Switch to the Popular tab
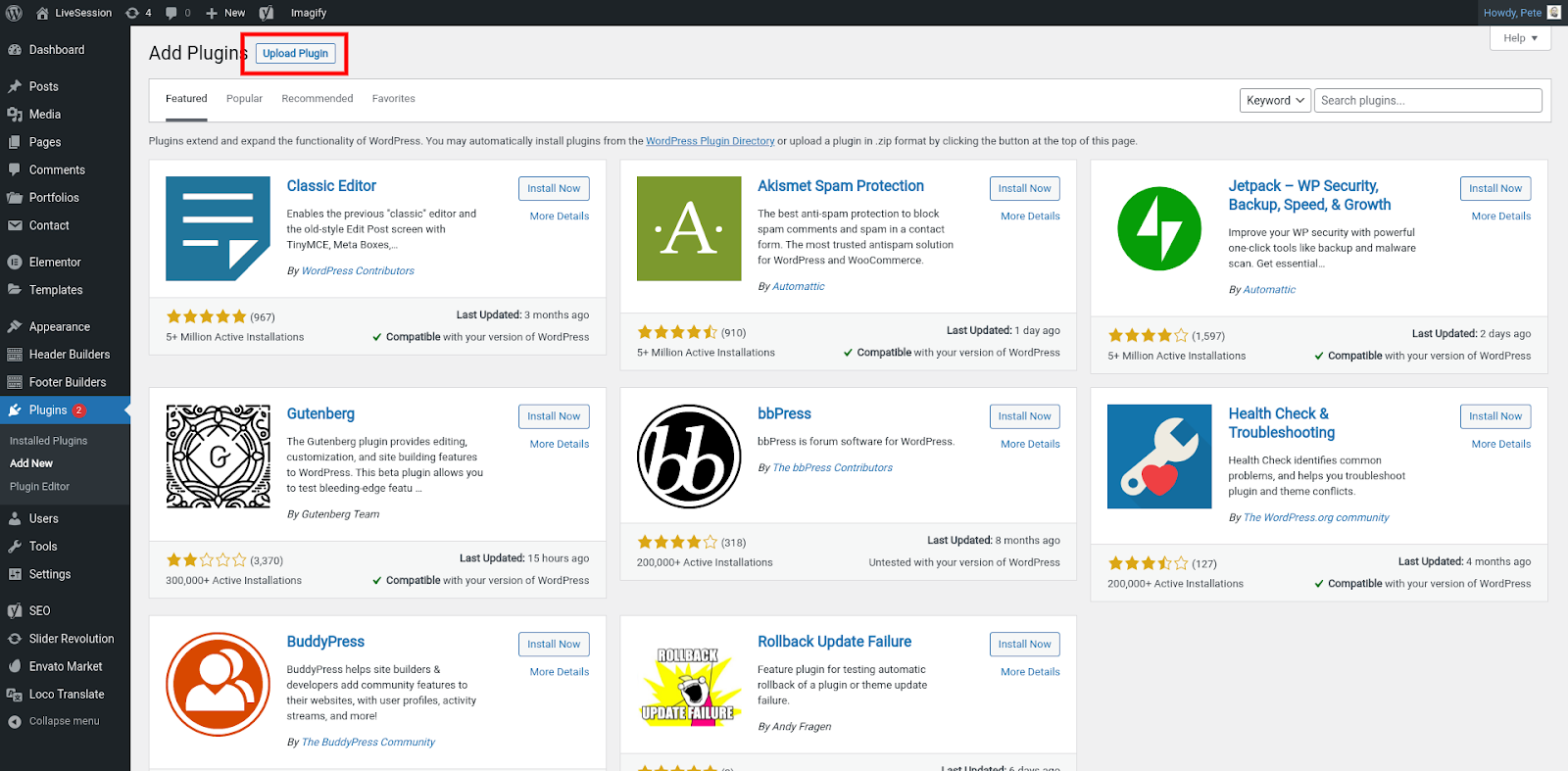The image size is (1568, 771). [x=244, y=99]
